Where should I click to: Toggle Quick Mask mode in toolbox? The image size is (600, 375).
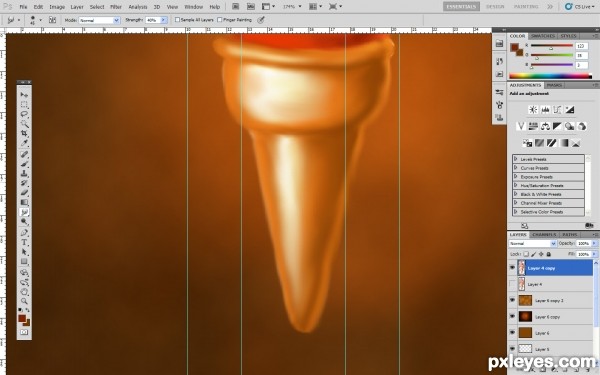click(x=24, y=332)
